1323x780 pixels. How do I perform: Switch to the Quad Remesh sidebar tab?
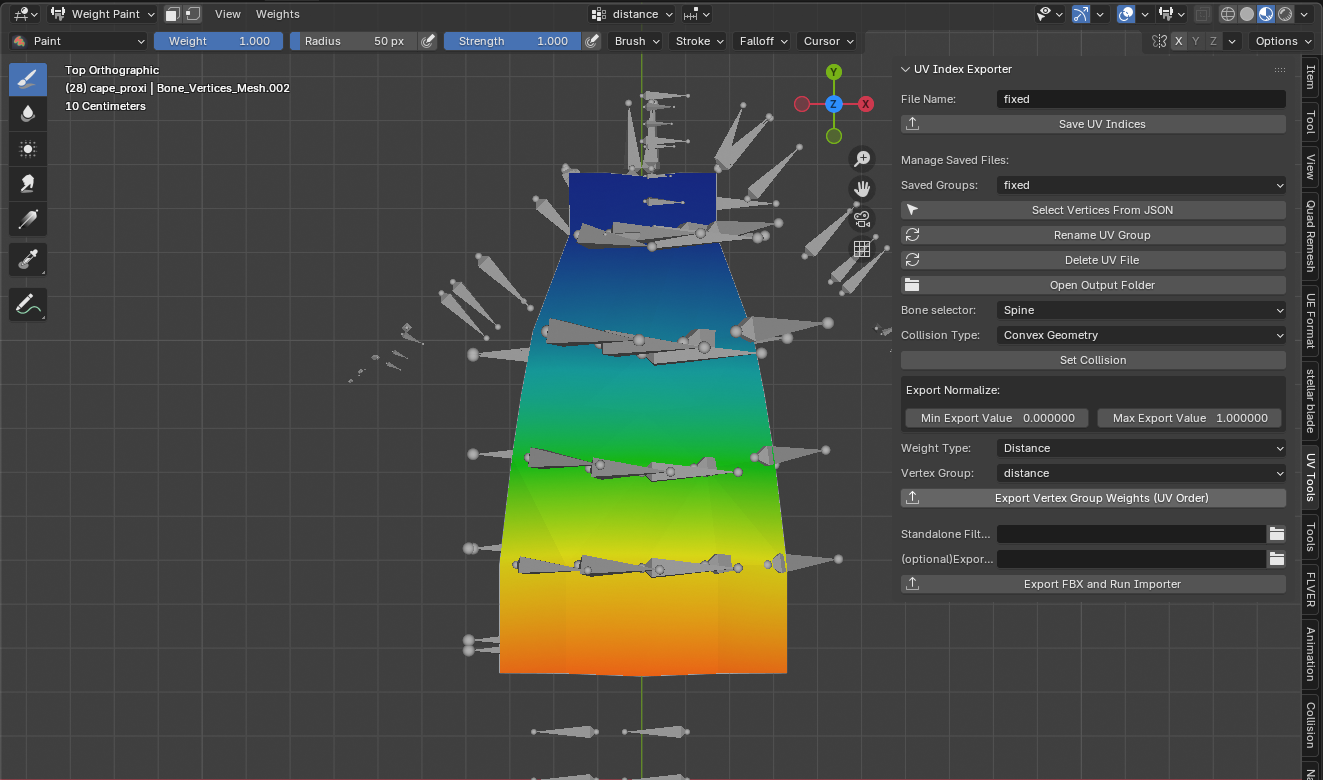click(x=1310, y=237)
